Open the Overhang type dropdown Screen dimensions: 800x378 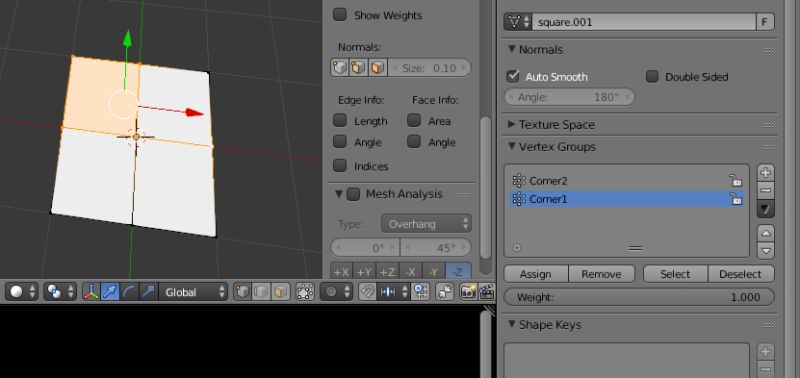pos(426,223)
